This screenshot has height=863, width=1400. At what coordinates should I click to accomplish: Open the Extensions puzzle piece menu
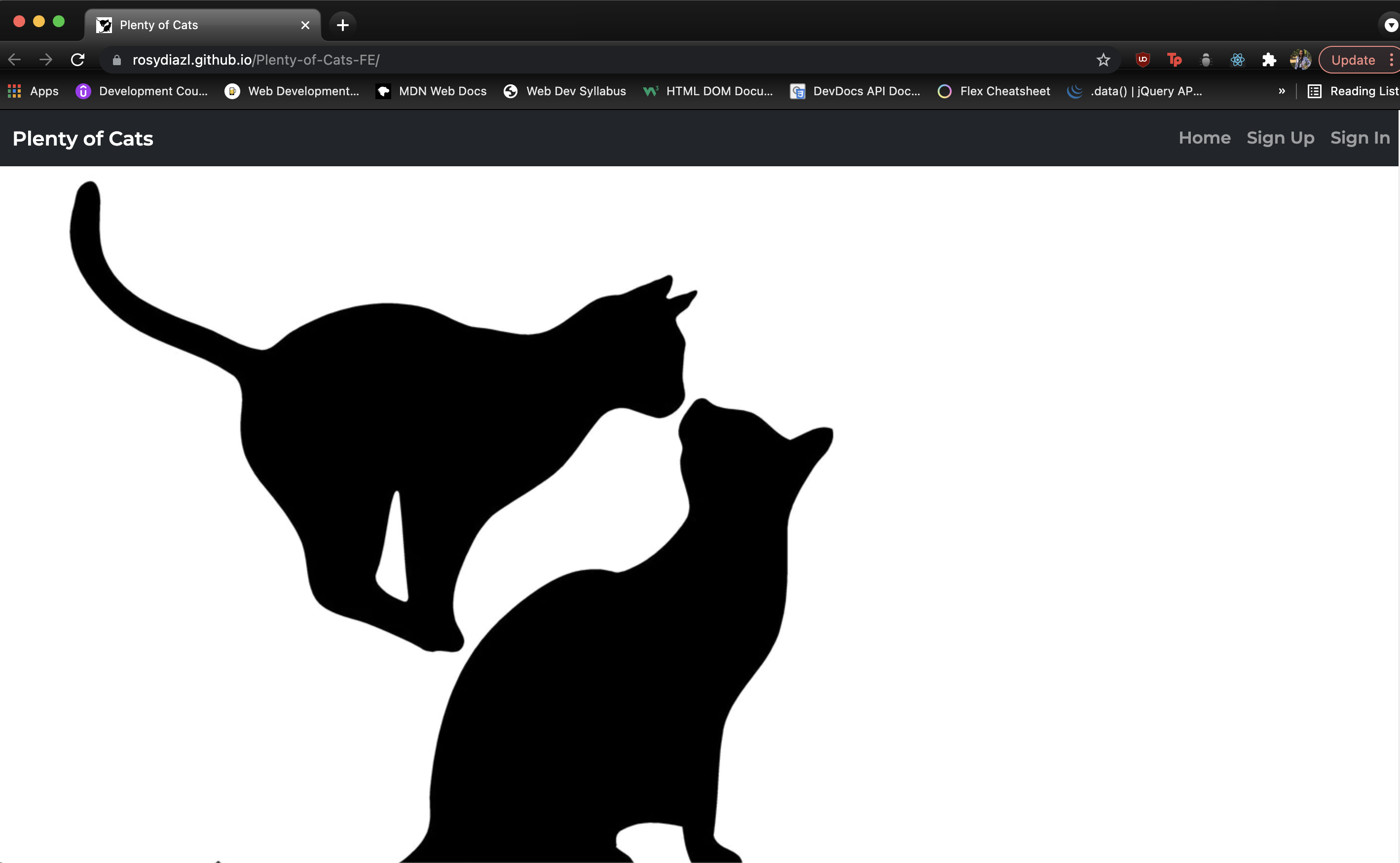(x=1269, y=60)
